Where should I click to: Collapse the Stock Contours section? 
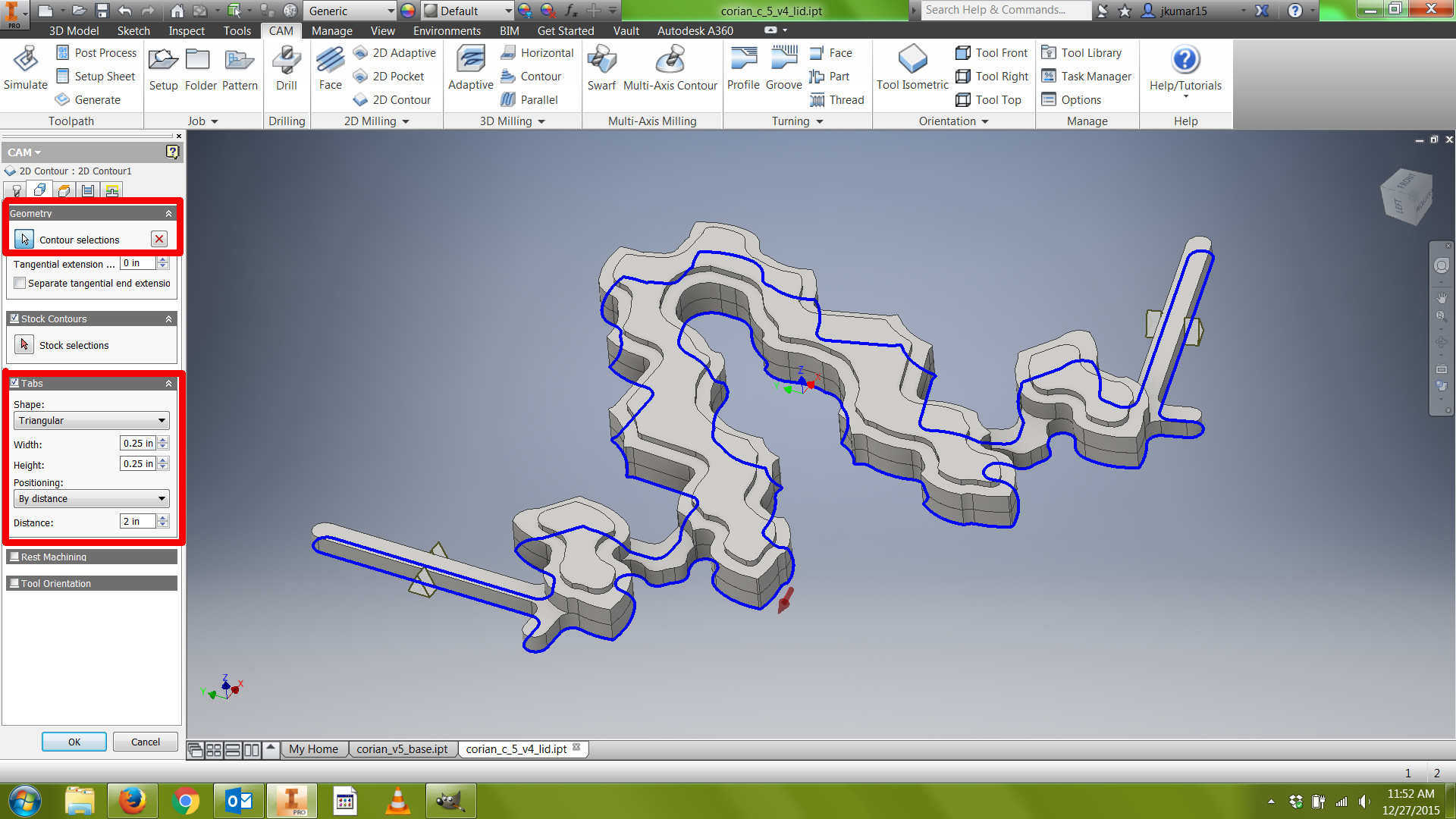click(168, 319)
